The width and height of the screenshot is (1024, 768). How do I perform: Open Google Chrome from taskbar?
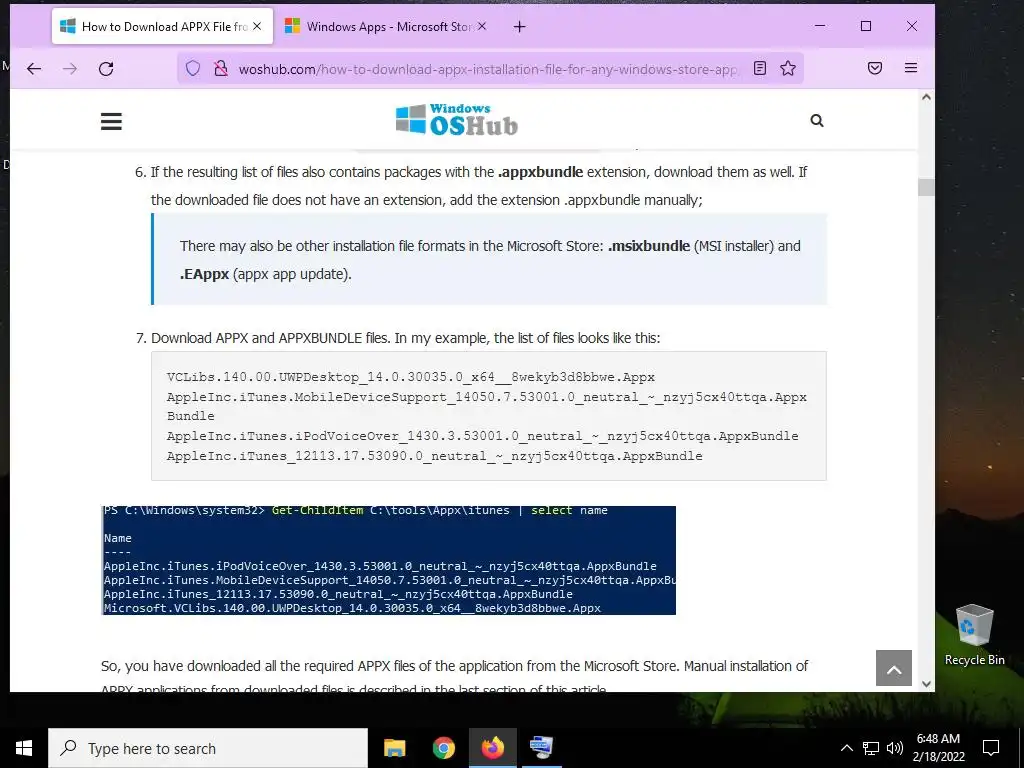[x=444, y=748]
